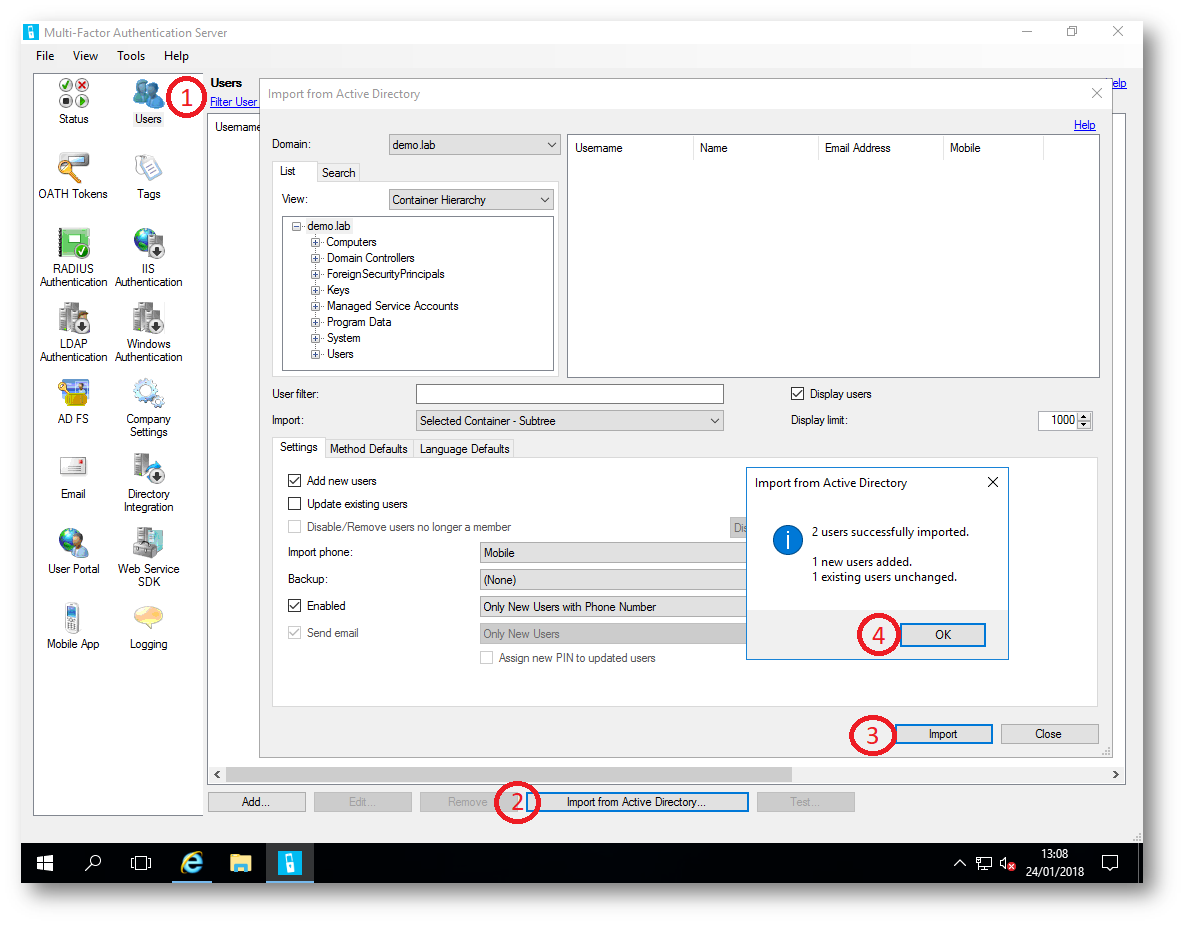Click the taskbar search magnifier
This screenshot has height=925, width=1185.
click(x=93, y=862)
